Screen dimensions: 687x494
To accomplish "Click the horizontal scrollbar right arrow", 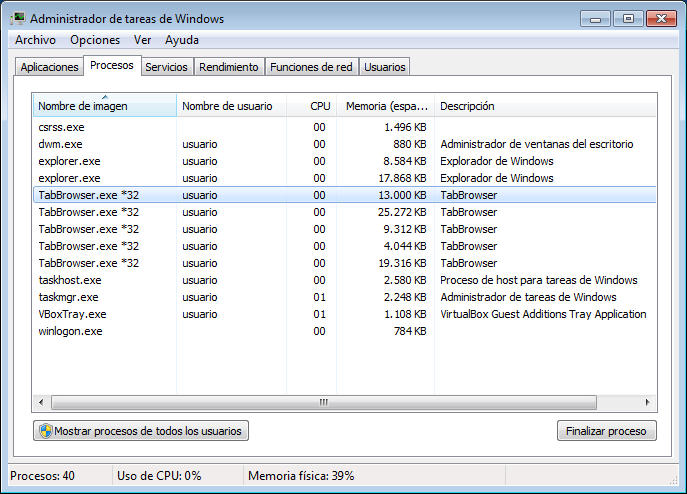I will tap(648, 402).
